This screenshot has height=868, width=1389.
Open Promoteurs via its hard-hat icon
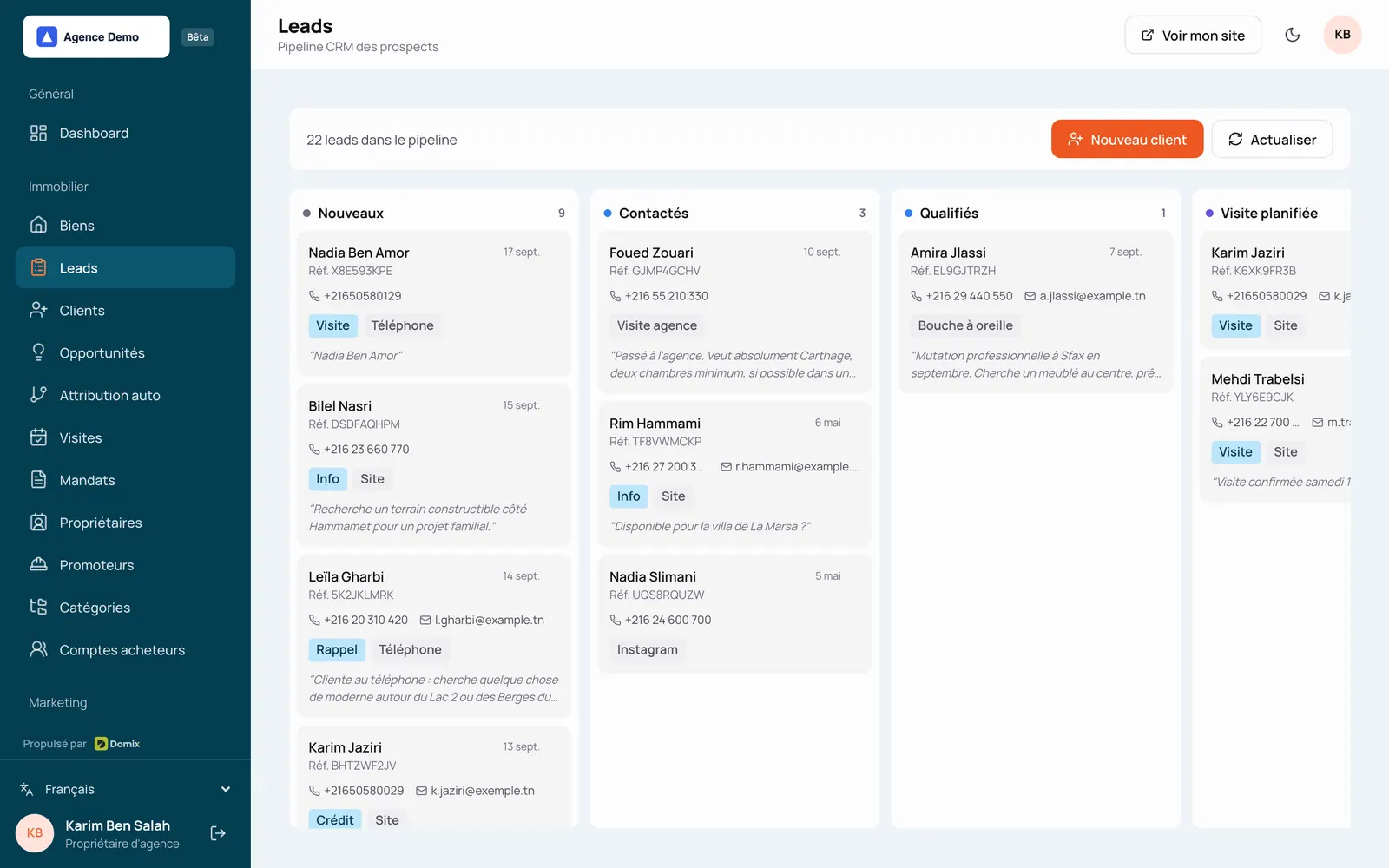click(38, 565)
